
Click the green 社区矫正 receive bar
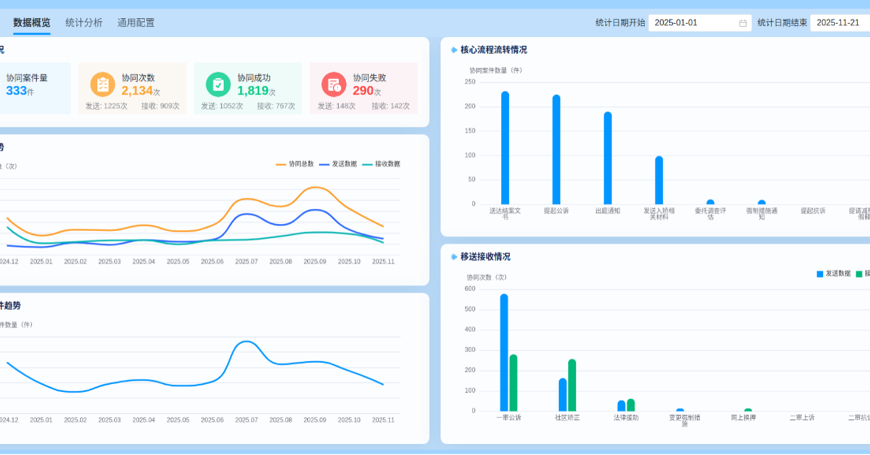572,386
